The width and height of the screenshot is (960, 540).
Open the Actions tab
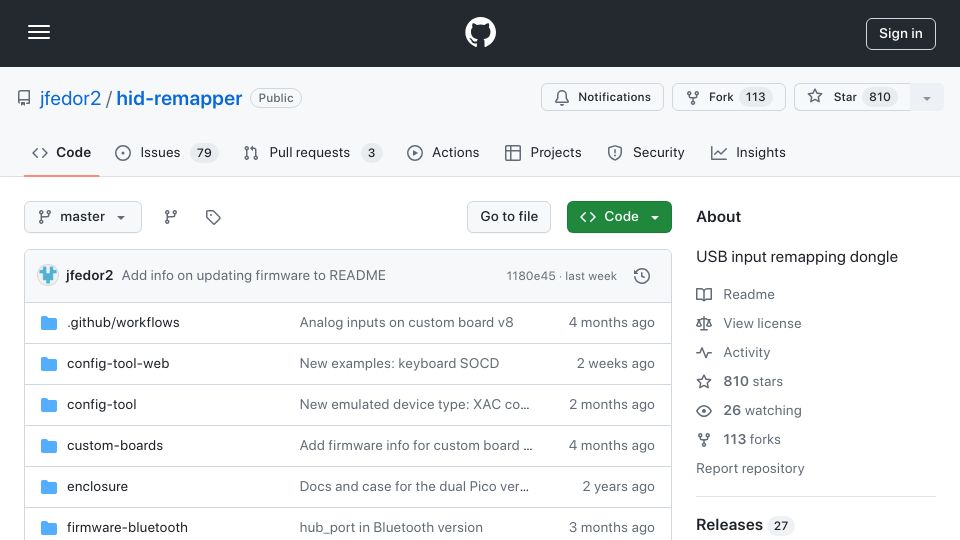click(x=443, y=153)
